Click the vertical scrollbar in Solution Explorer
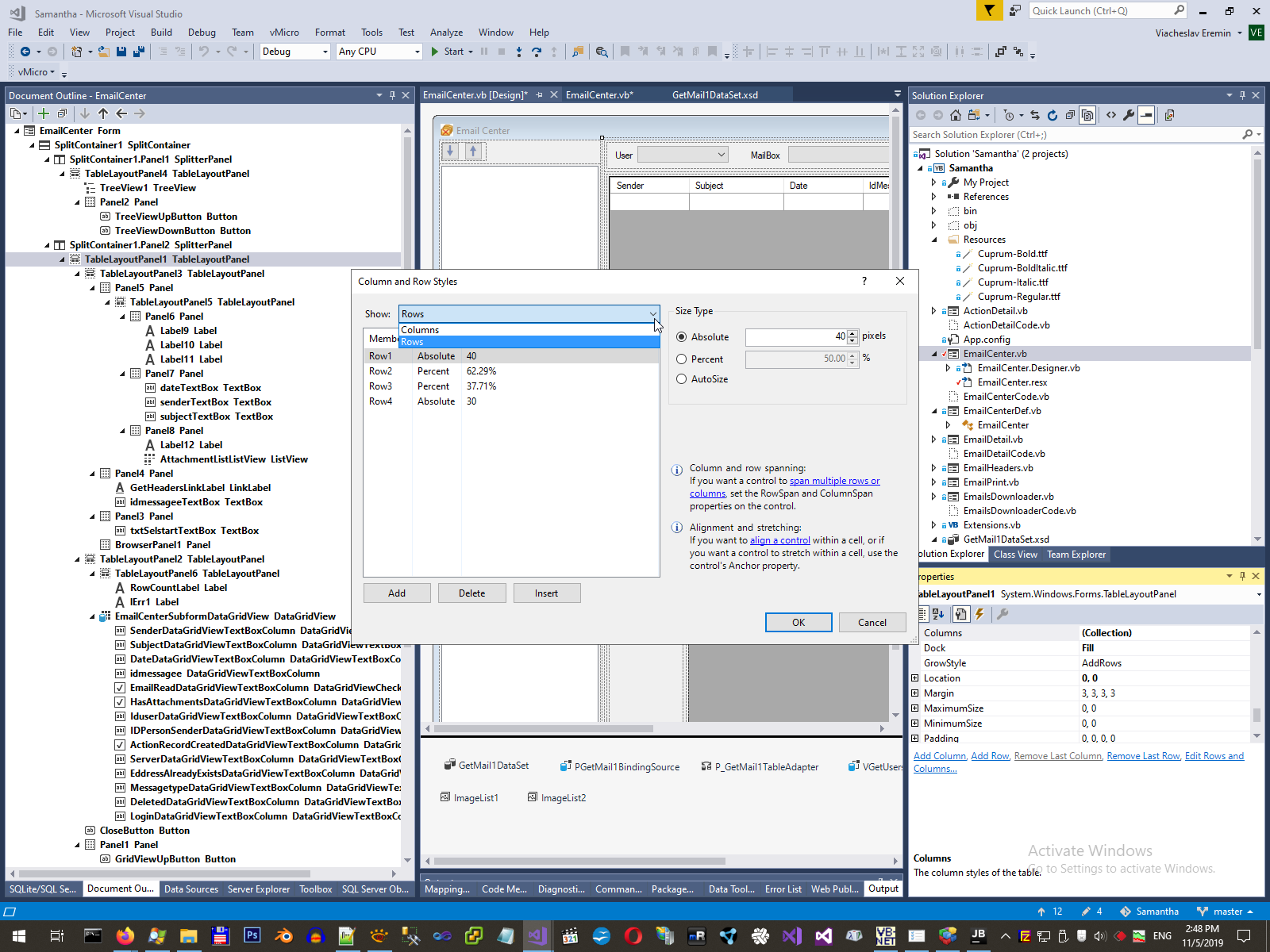Image resolution: width=1270 pixels, height=952 pixels. [x=1257, y=254]
